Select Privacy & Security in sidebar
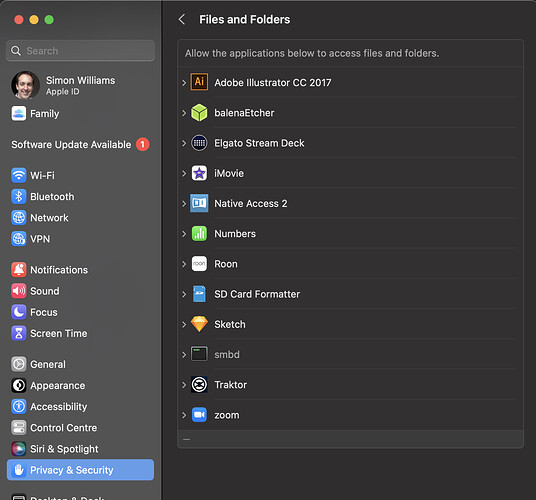 [x=80, y=470]
